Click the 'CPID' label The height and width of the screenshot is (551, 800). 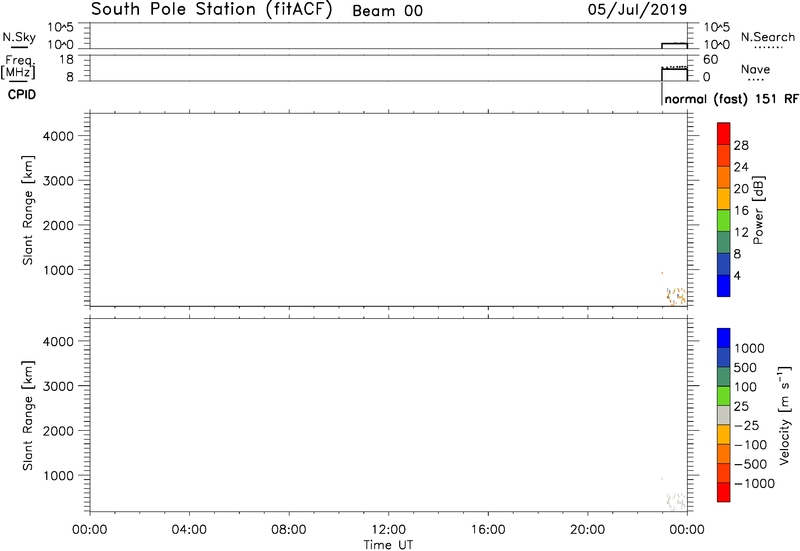coord(21,94)
